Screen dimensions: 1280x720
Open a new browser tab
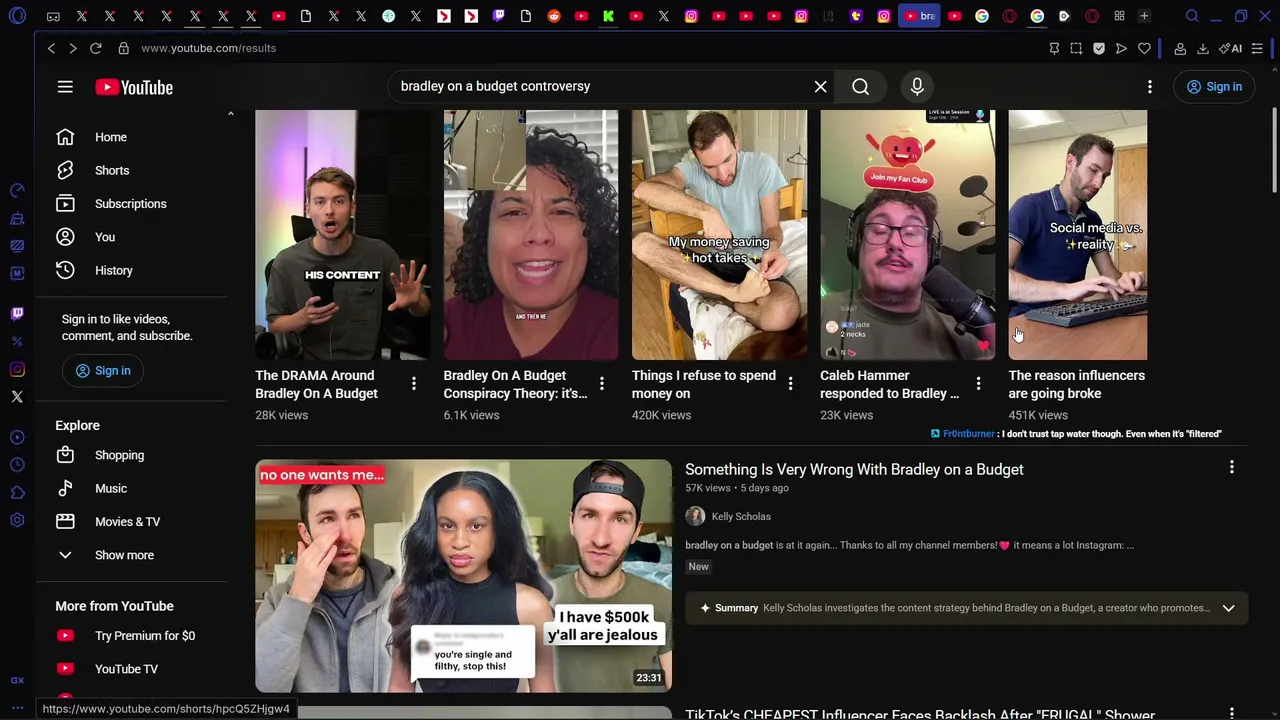tap(1144, 16)
